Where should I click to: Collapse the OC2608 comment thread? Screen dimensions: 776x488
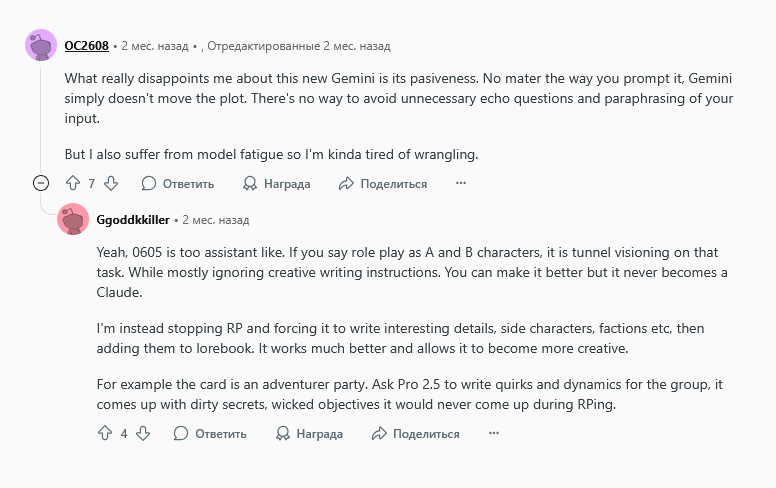41,183
